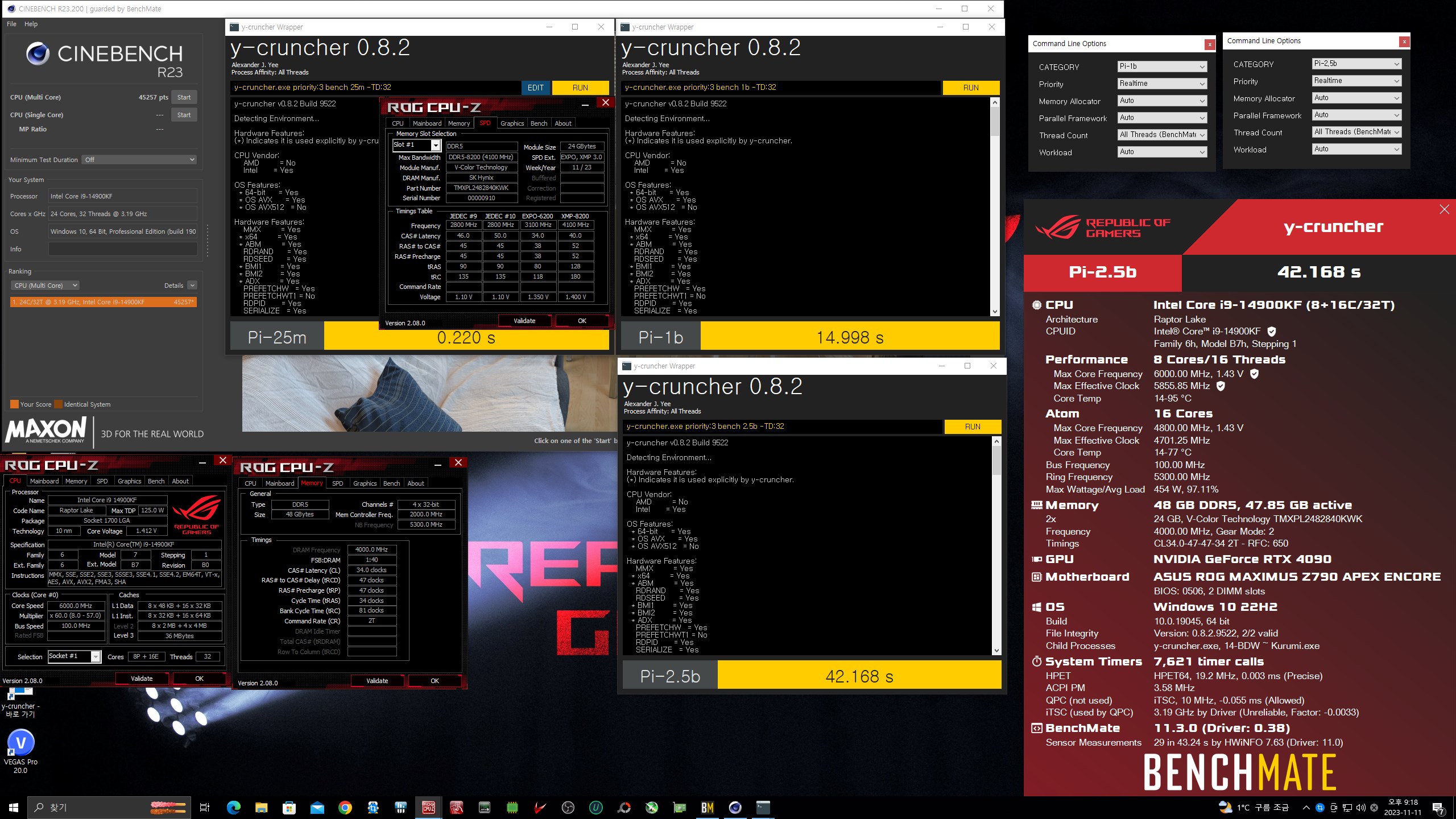Open the Help menu in Cinebench

(x=31, y=24)
